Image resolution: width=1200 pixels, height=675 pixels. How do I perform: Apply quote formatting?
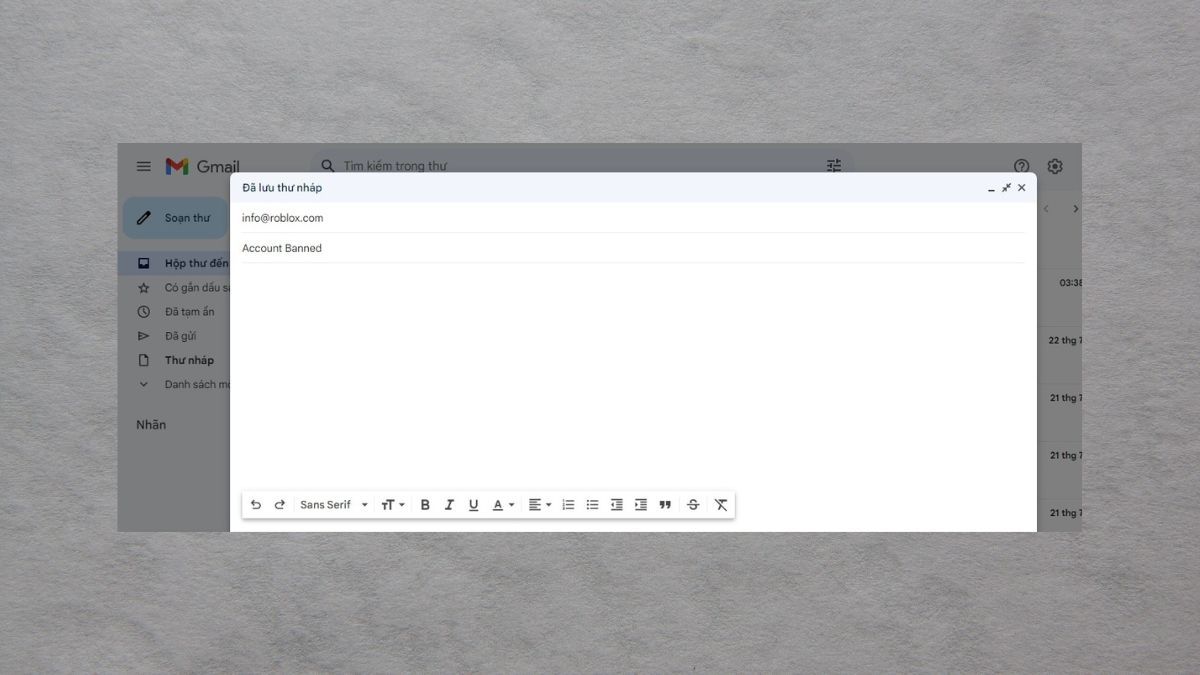pyautogui.click(x=665, y=505)
